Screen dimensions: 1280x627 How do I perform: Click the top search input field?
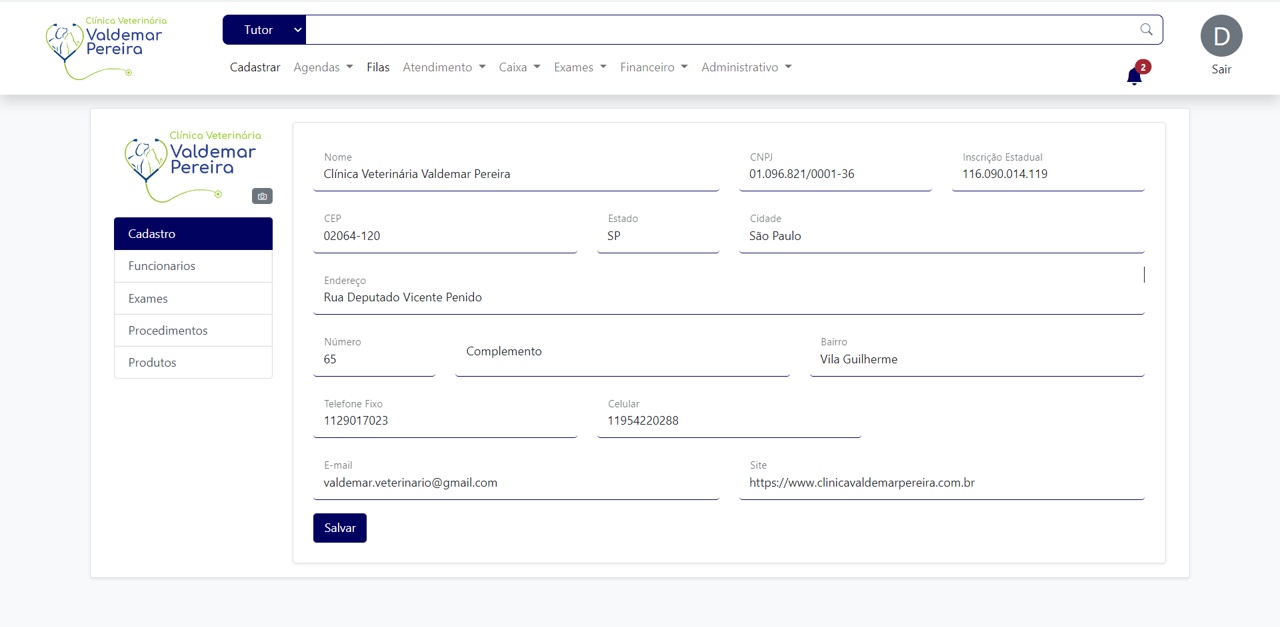[722, 30]
